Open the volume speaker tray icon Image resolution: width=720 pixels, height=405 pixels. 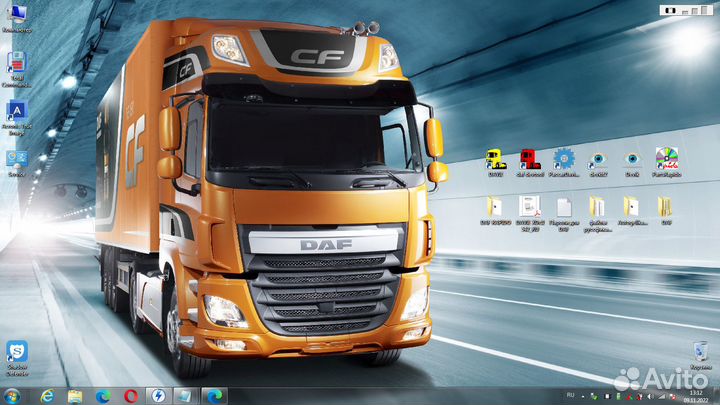[650, 396]
